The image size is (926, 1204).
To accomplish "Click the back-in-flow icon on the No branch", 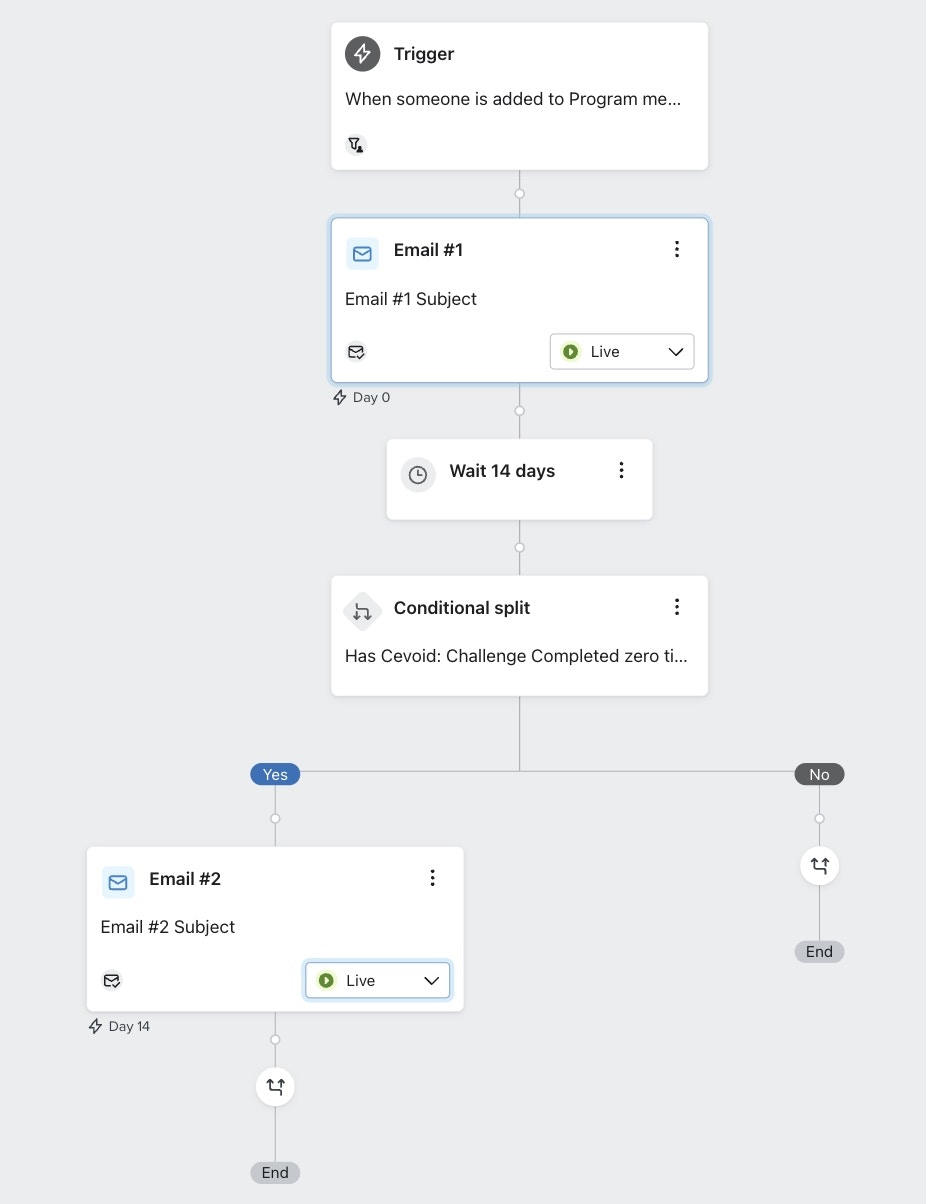I will point(819,865).
